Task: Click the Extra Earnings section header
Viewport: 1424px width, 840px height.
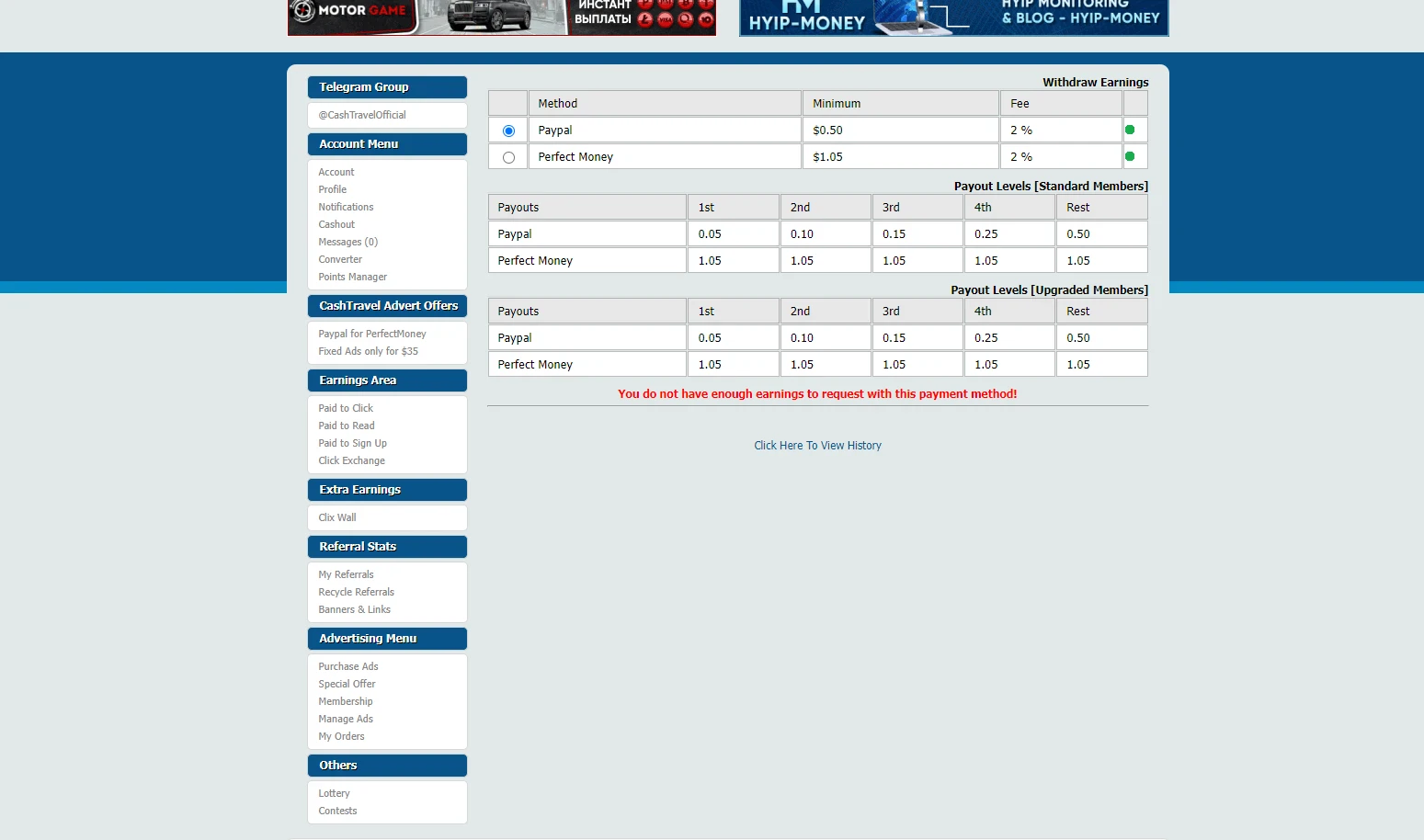Action: 387,490
